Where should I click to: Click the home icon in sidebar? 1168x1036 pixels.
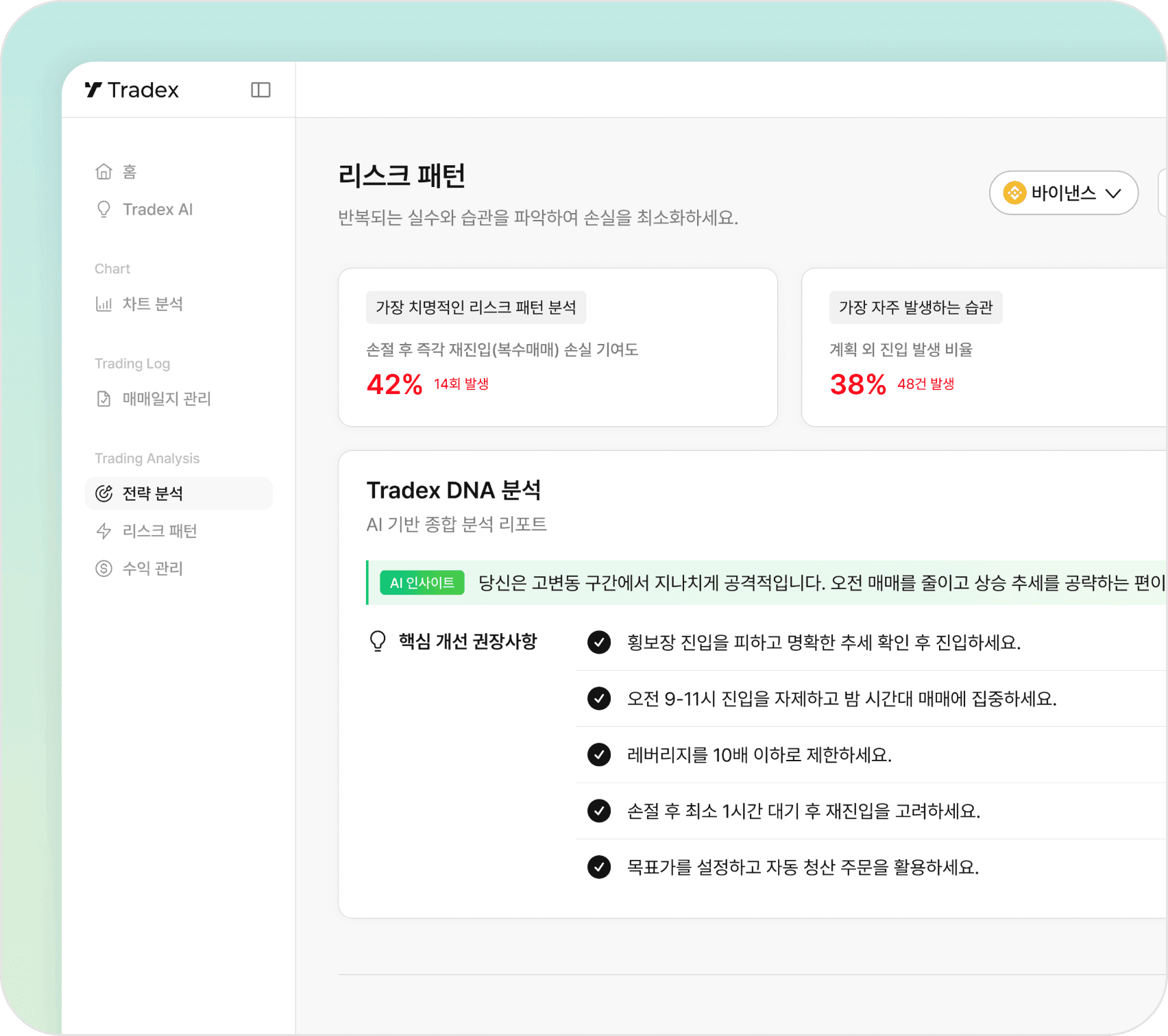coord(104,171)
